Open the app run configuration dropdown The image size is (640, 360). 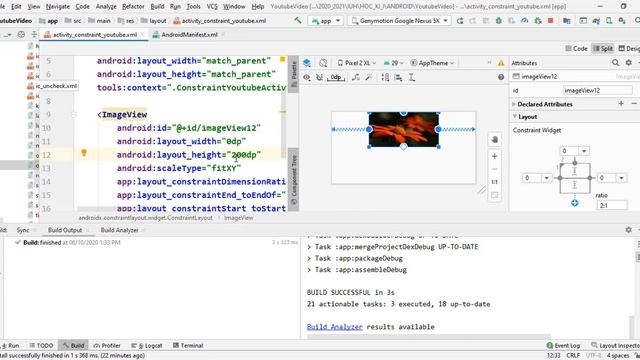pyautogui.click(x=326, y=20)
